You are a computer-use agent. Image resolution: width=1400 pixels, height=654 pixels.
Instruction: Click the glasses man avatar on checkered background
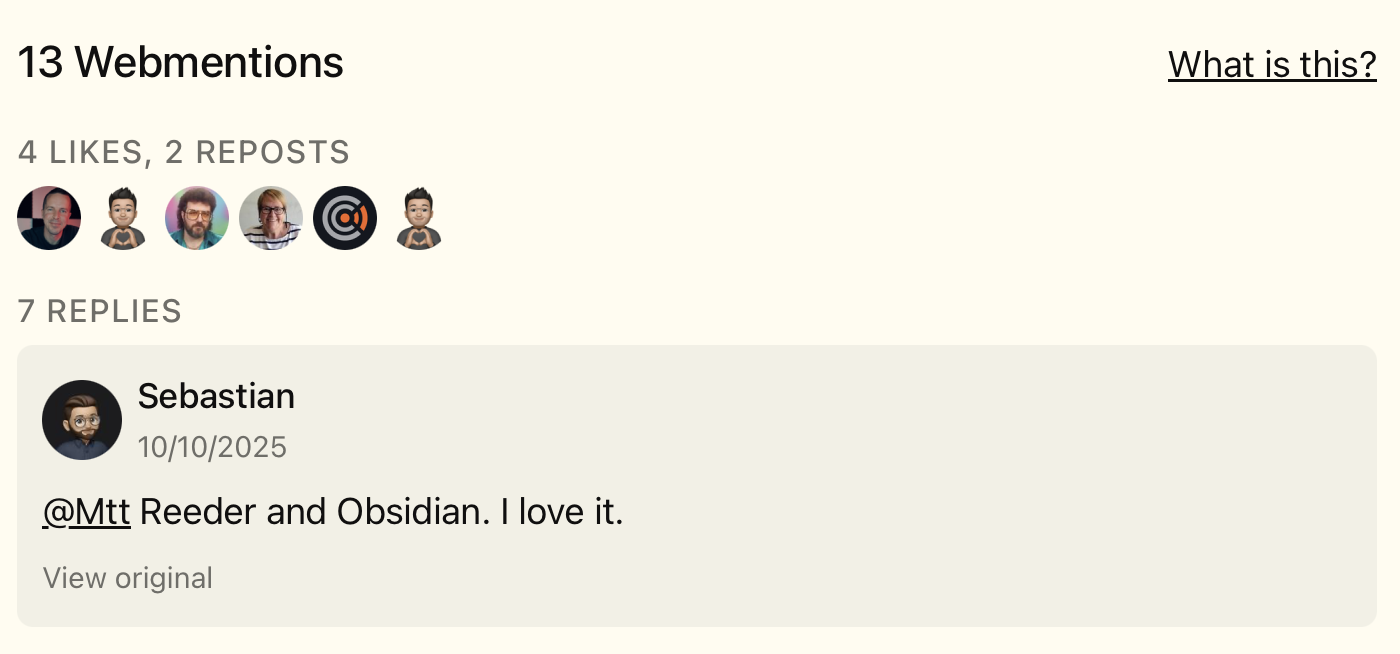49,218
